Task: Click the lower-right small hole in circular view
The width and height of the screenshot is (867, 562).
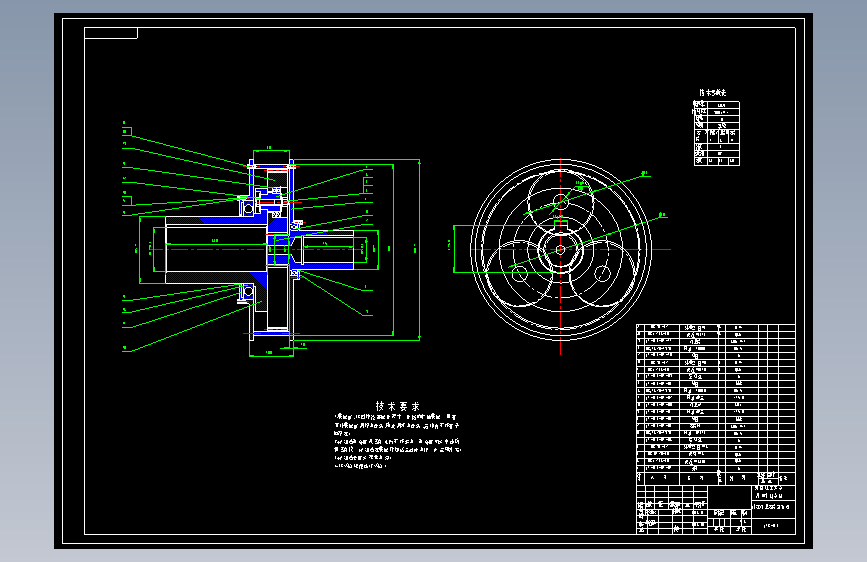Action: (602, 273)
